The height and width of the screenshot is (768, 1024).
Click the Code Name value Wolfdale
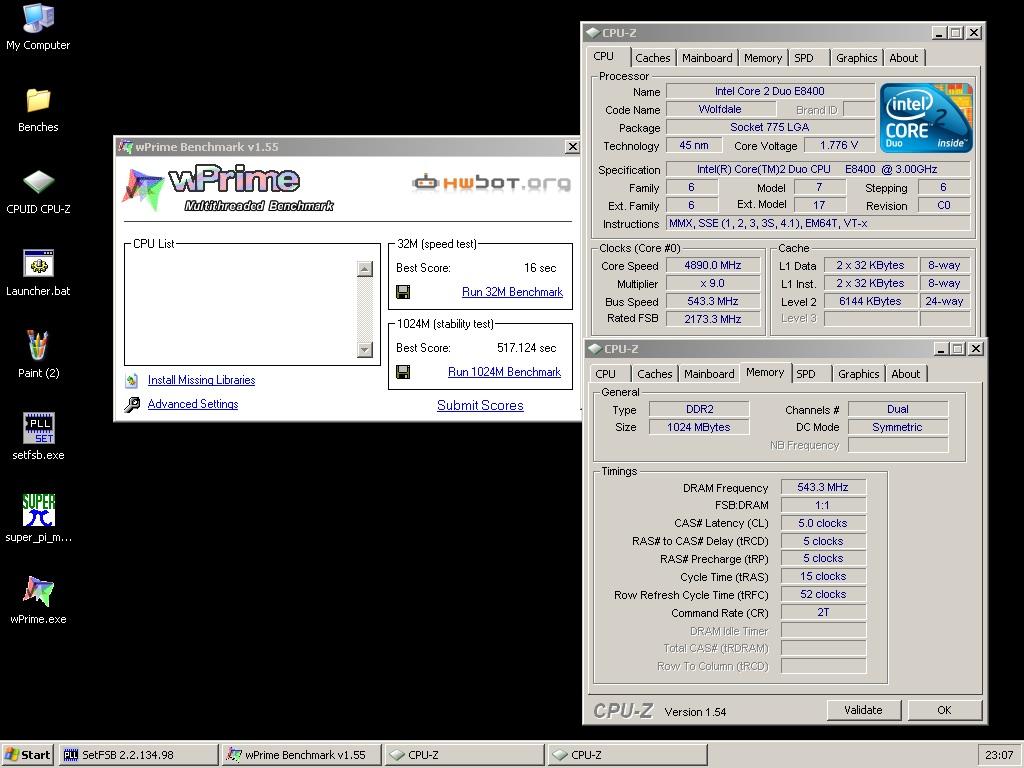(x=720, y=110)
